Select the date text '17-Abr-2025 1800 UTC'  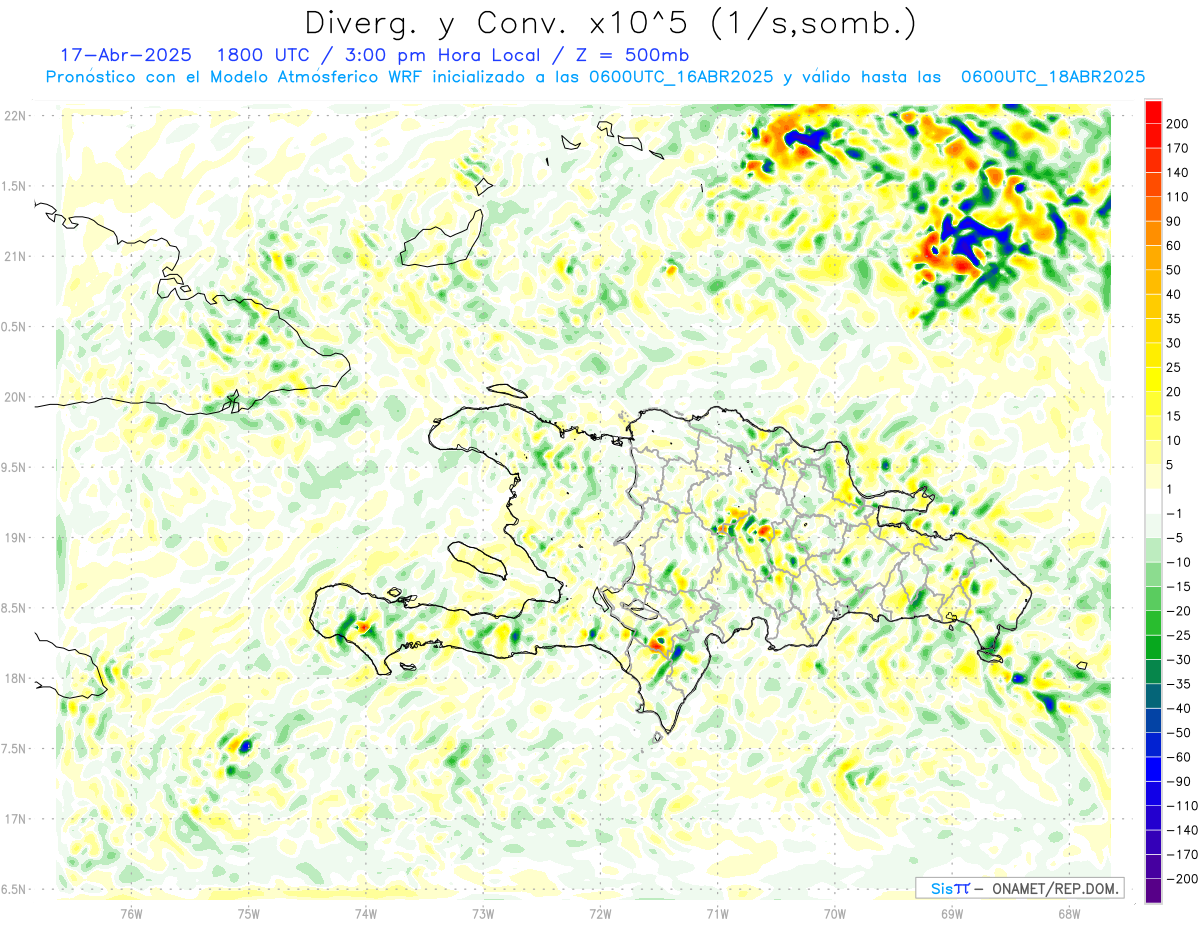click(x=182, y=54)
